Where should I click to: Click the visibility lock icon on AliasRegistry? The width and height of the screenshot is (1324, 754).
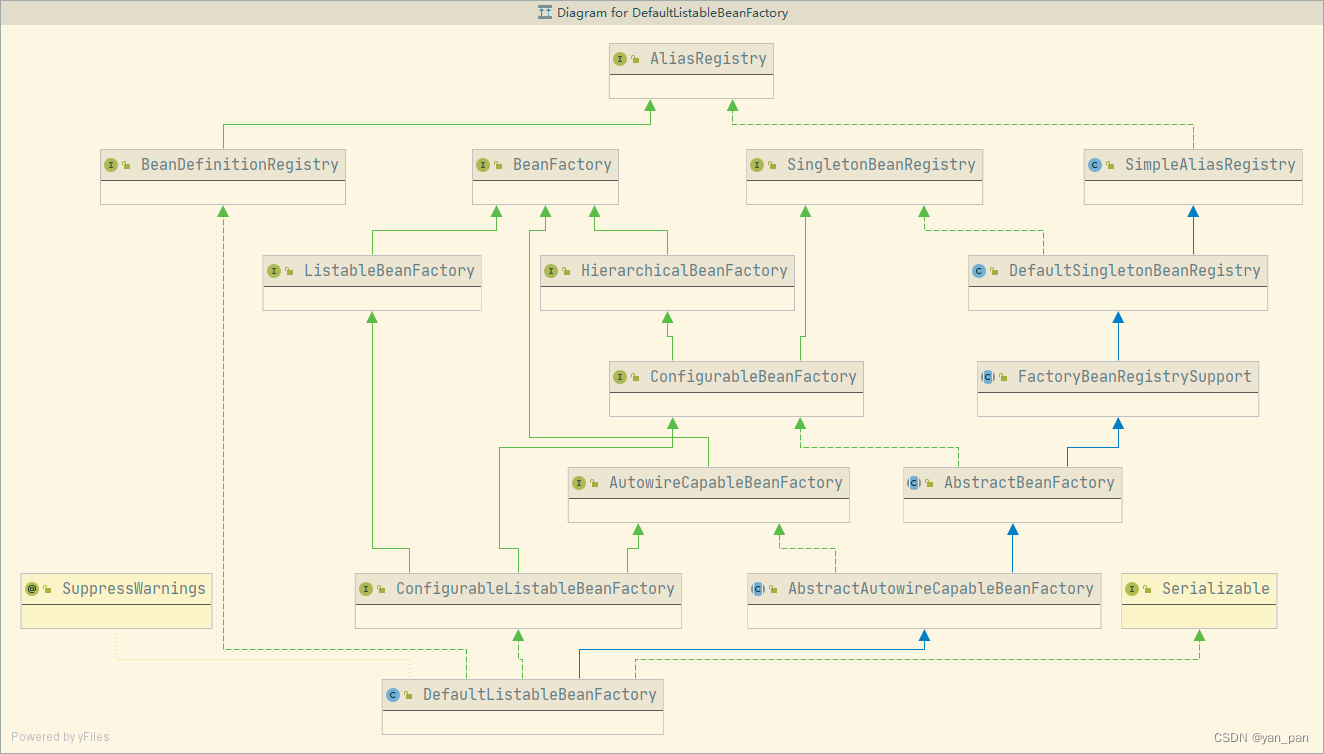pos(636,60)
